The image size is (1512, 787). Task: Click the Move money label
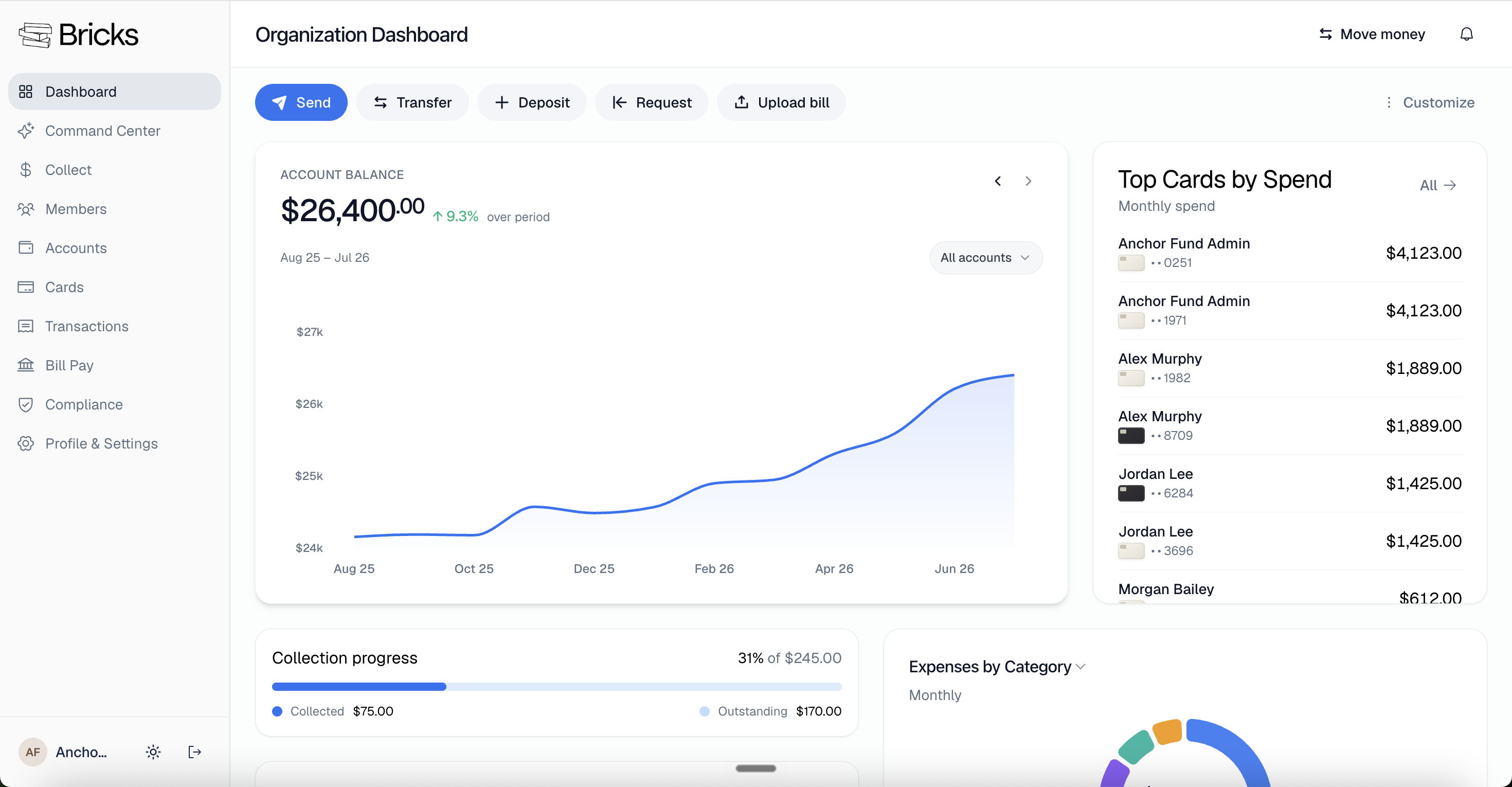(x=1382, y=34)
